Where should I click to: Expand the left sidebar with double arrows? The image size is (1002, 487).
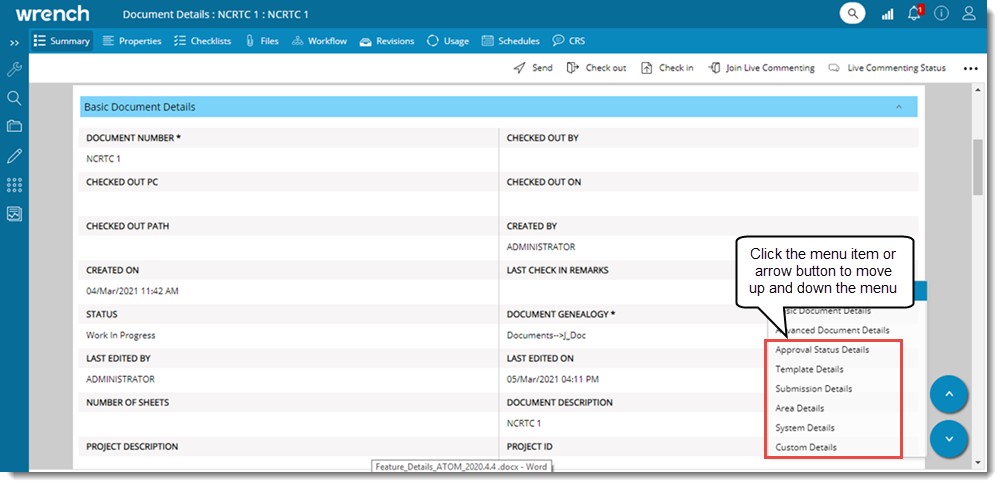(x=14, y=43)
